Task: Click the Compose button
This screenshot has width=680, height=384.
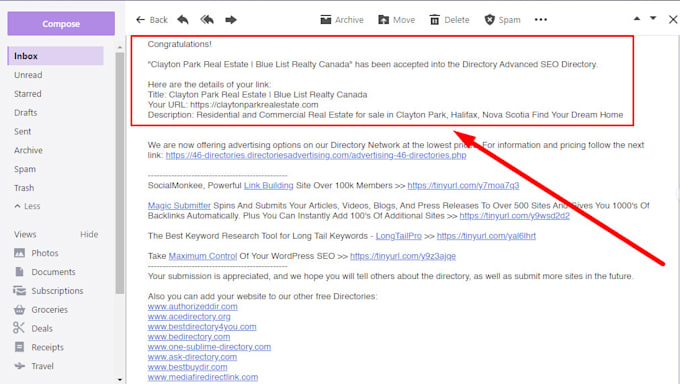Action: coord(61,24)
